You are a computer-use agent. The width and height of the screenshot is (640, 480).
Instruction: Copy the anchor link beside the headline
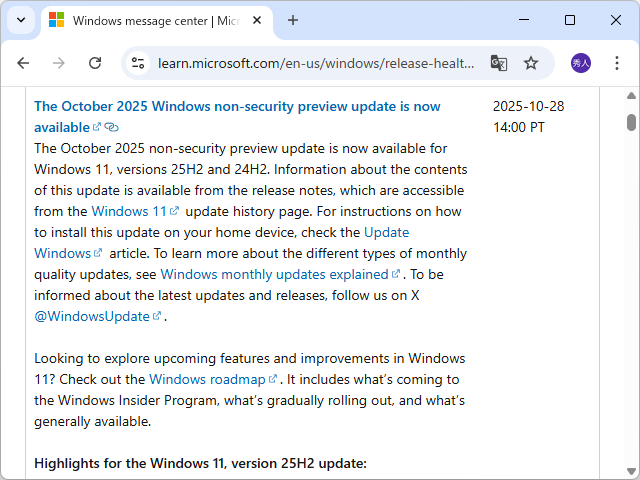(x=111, y=128)
